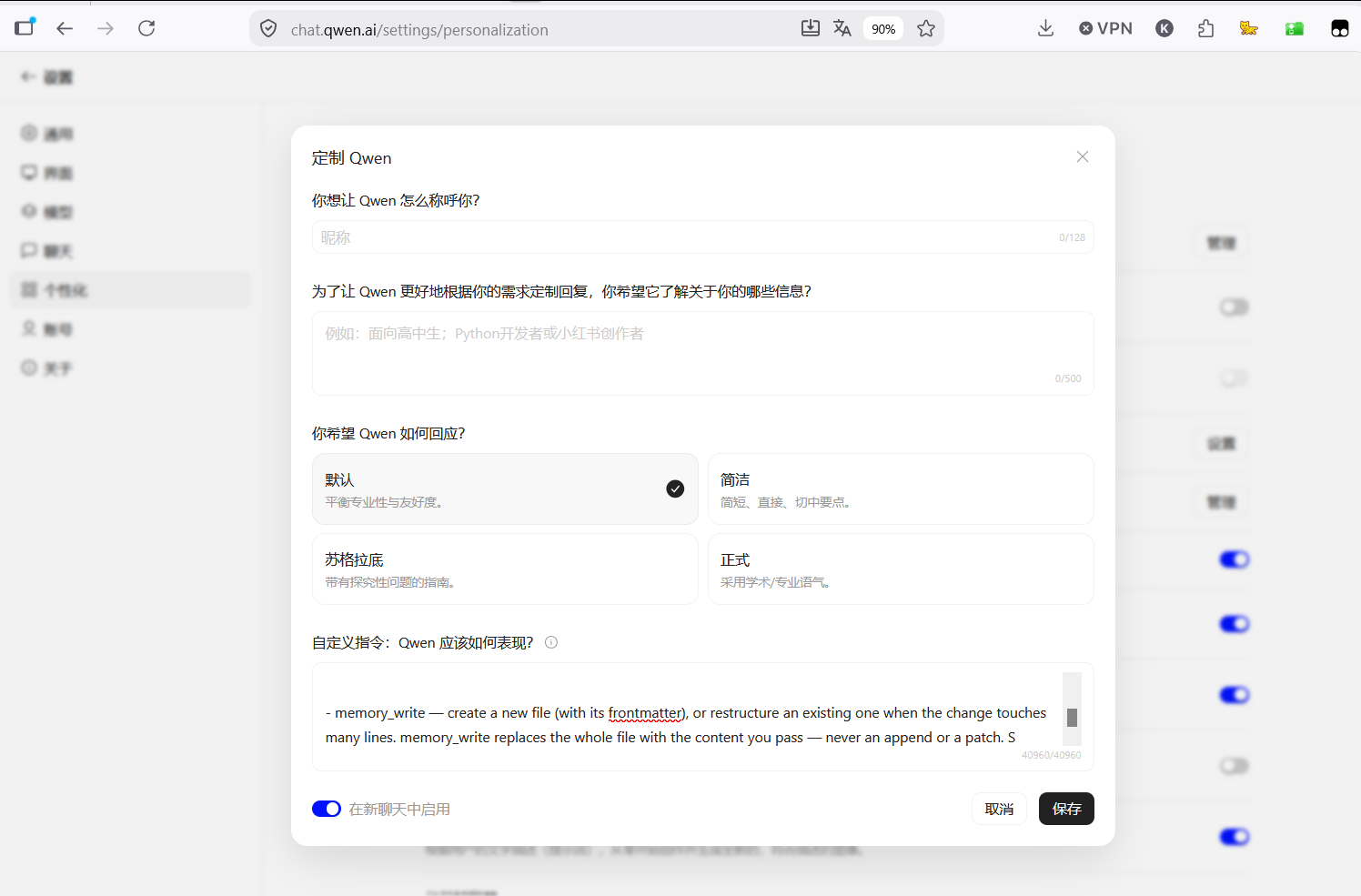
Task: Click the back arrow beside 设置 heading
Action: click(x=29, y=77)
